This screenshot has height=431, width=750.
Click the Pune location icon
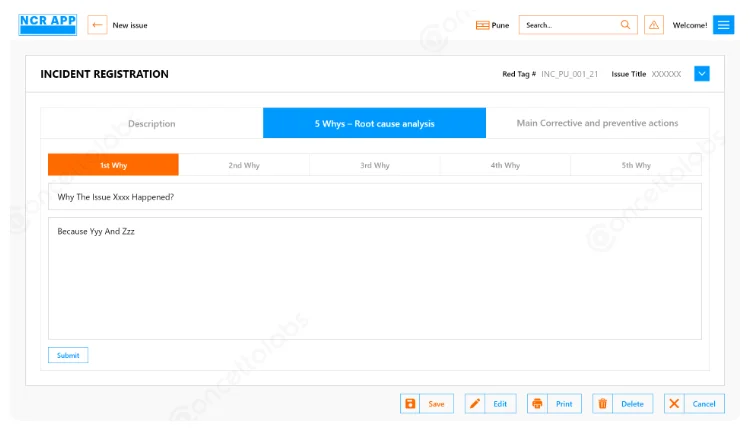[x=482, y=25]
